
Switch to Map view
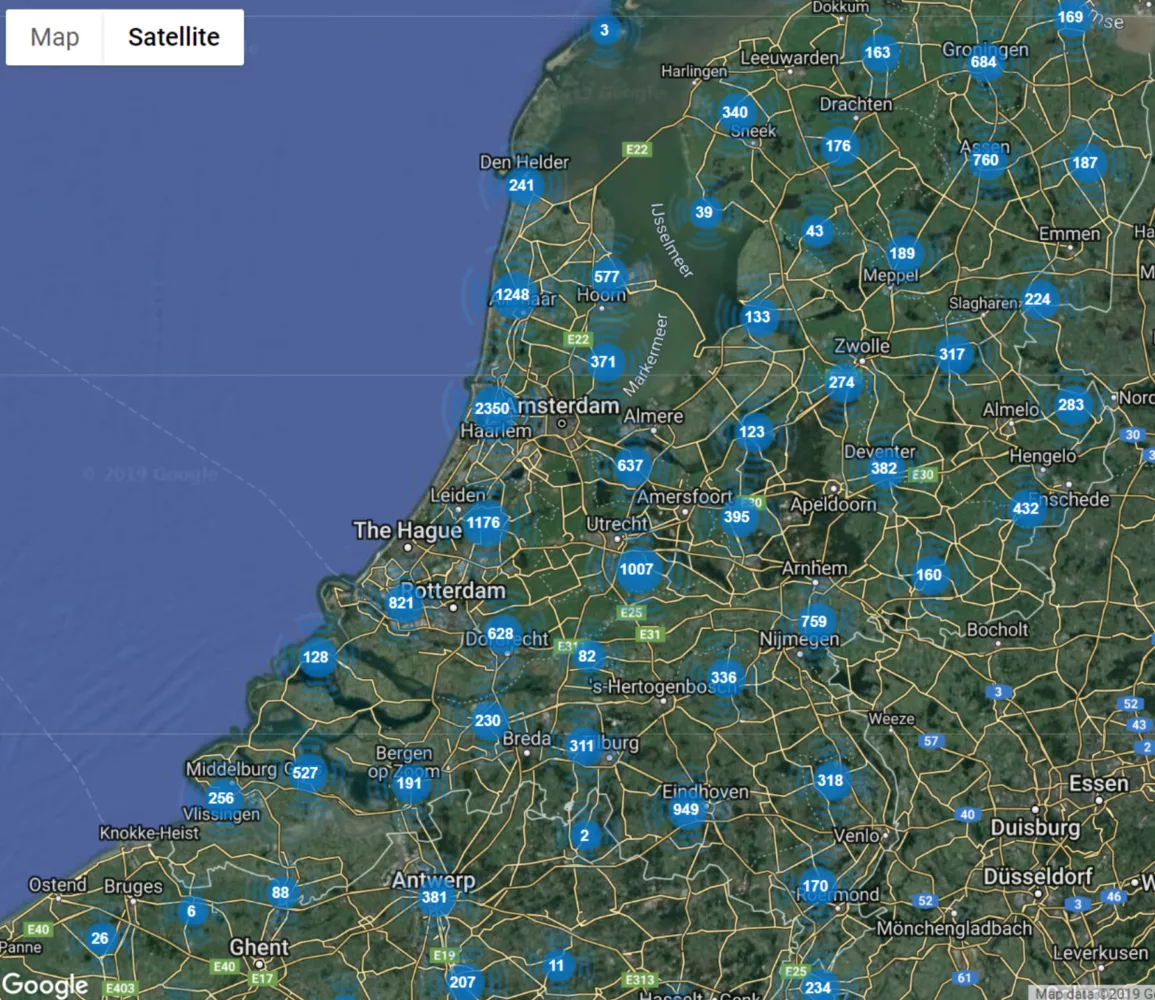coord(55,37)
